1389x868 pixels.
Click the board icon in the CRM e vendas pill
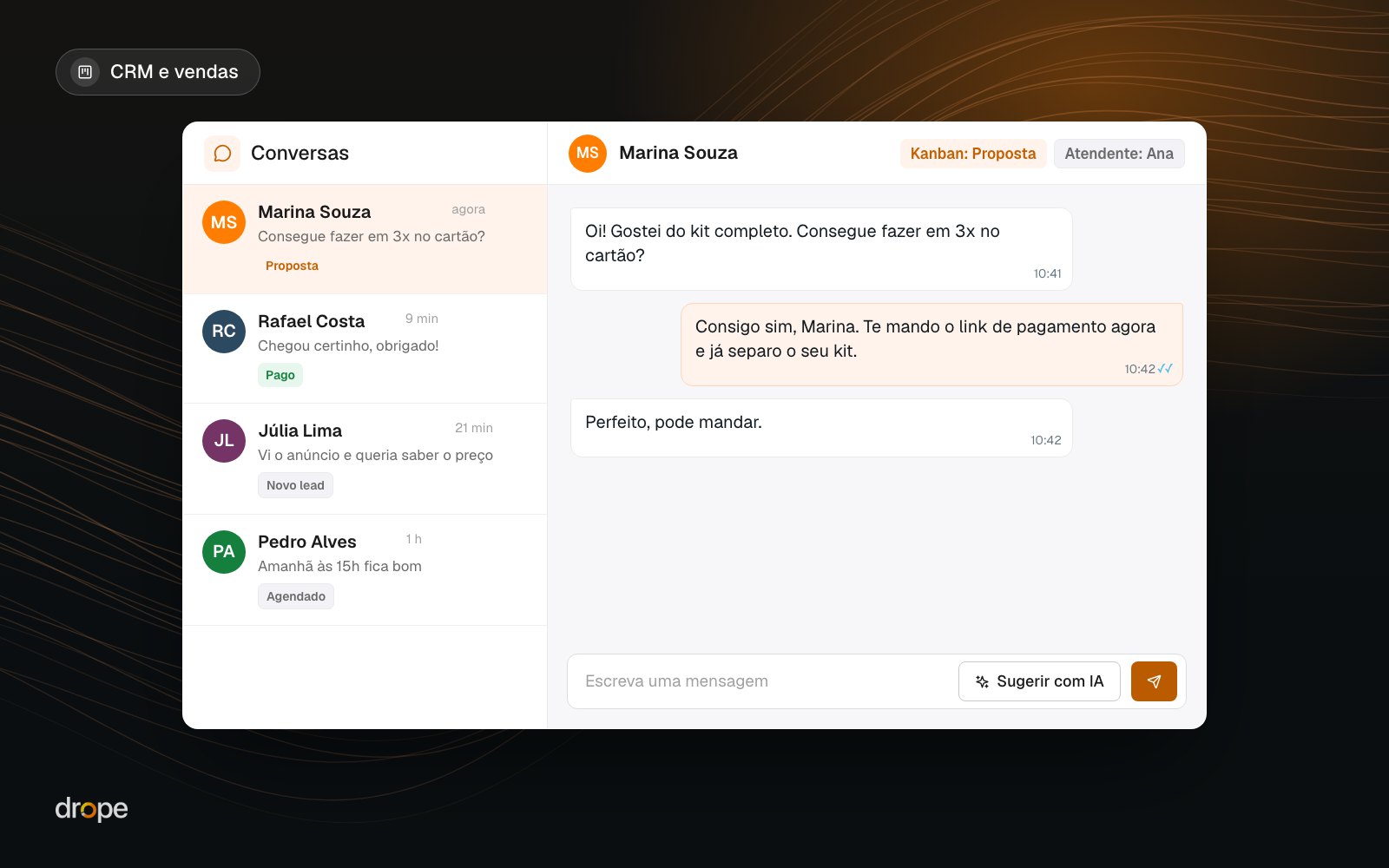(x=85, y=72)
